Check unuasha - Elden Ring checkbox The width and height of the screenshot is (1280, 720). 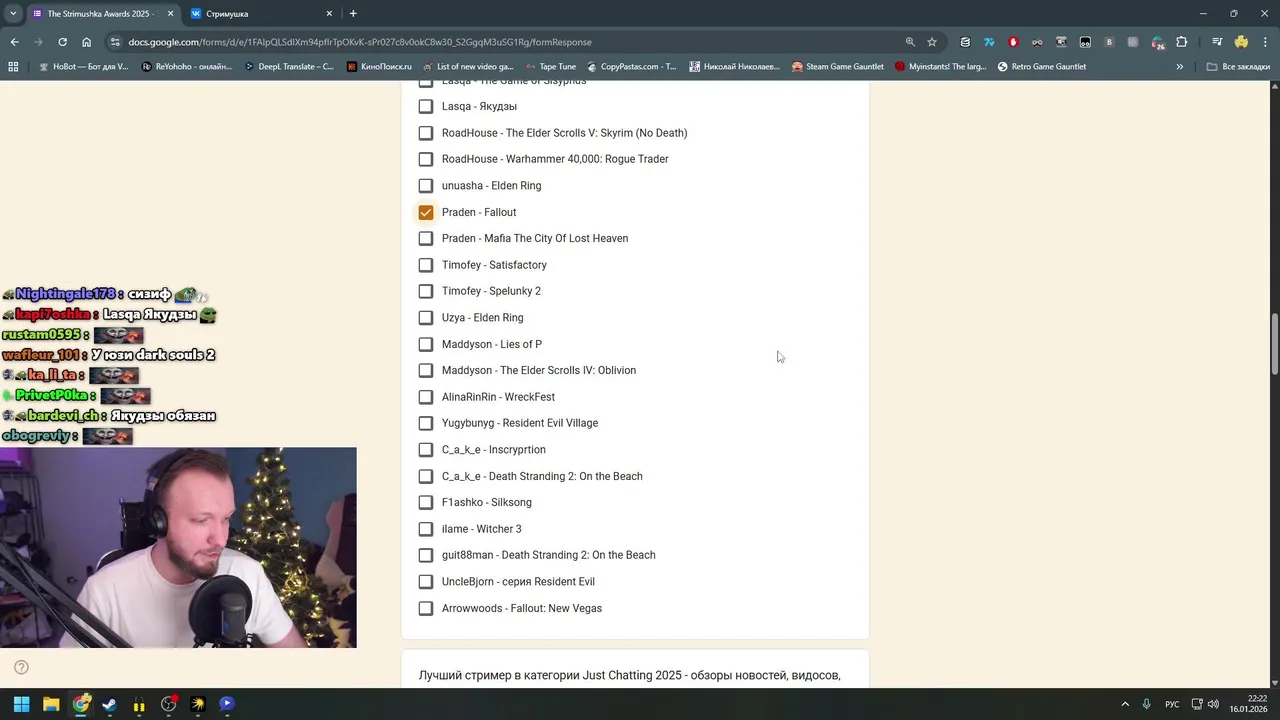click(426, 185)
